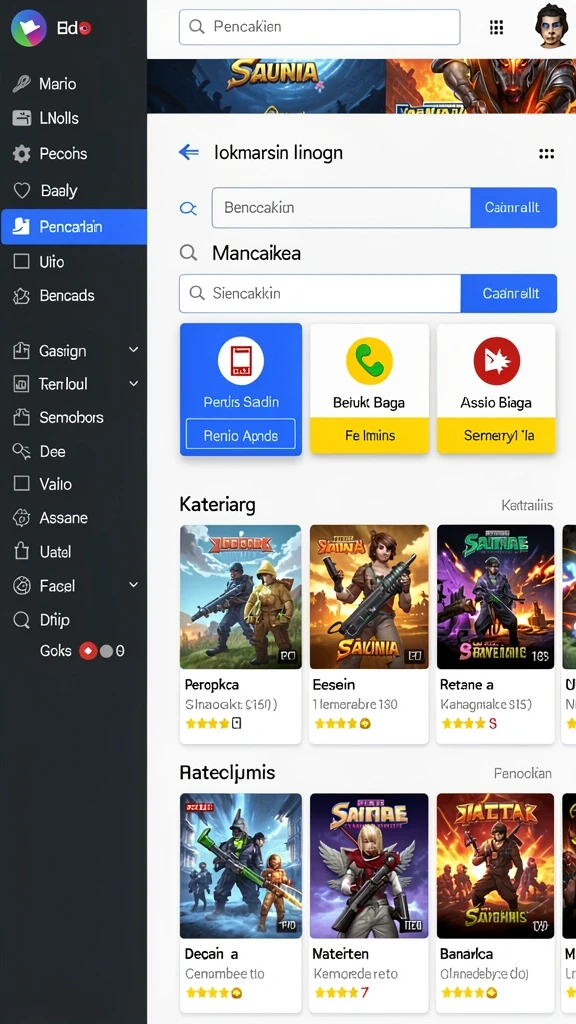
Task: Toggle the red Goks indicator
Action: (88, 651)
